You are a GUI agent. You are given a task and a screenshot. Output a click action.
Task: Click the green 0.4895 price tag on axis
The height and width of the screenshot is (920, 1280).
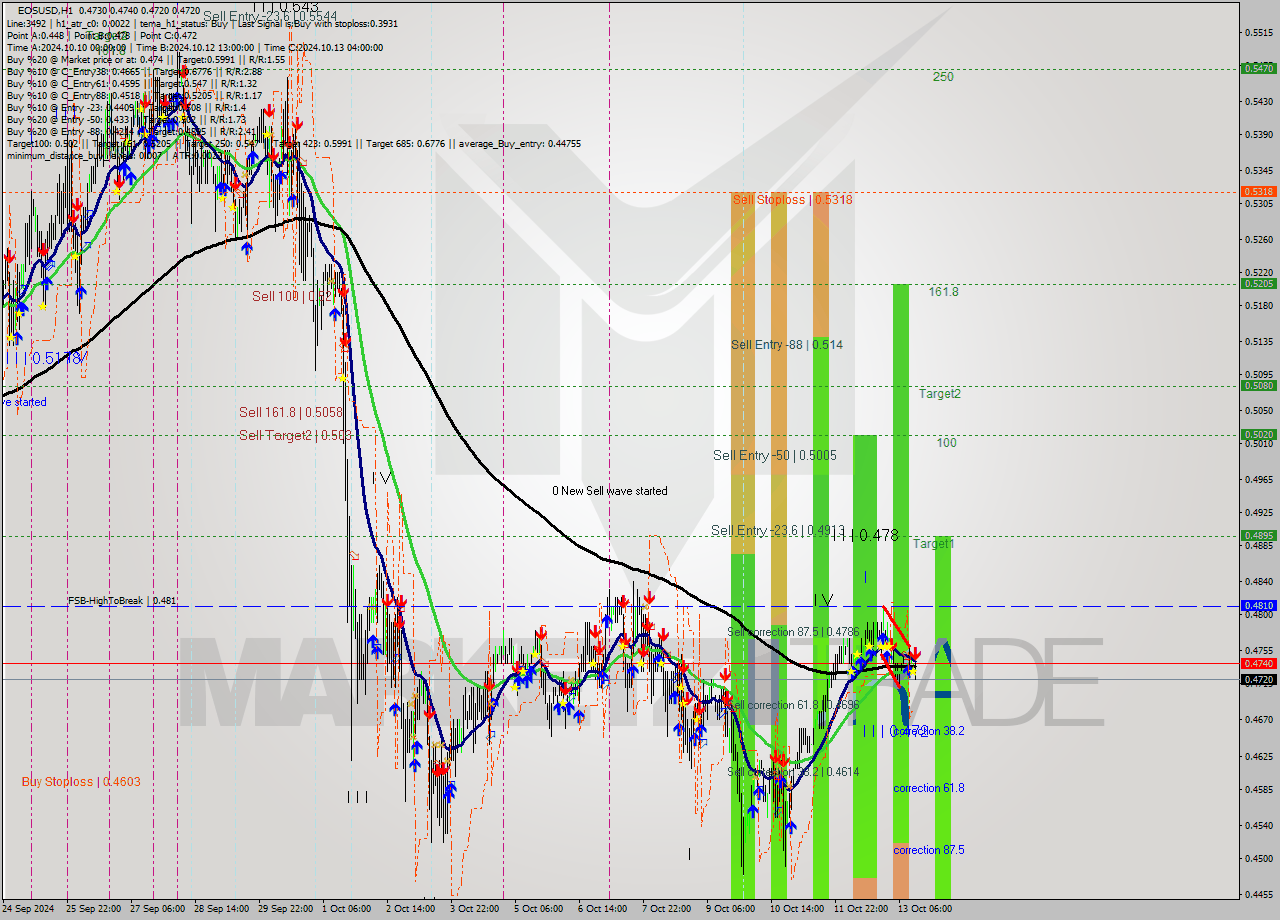(x=1258, y=535)
